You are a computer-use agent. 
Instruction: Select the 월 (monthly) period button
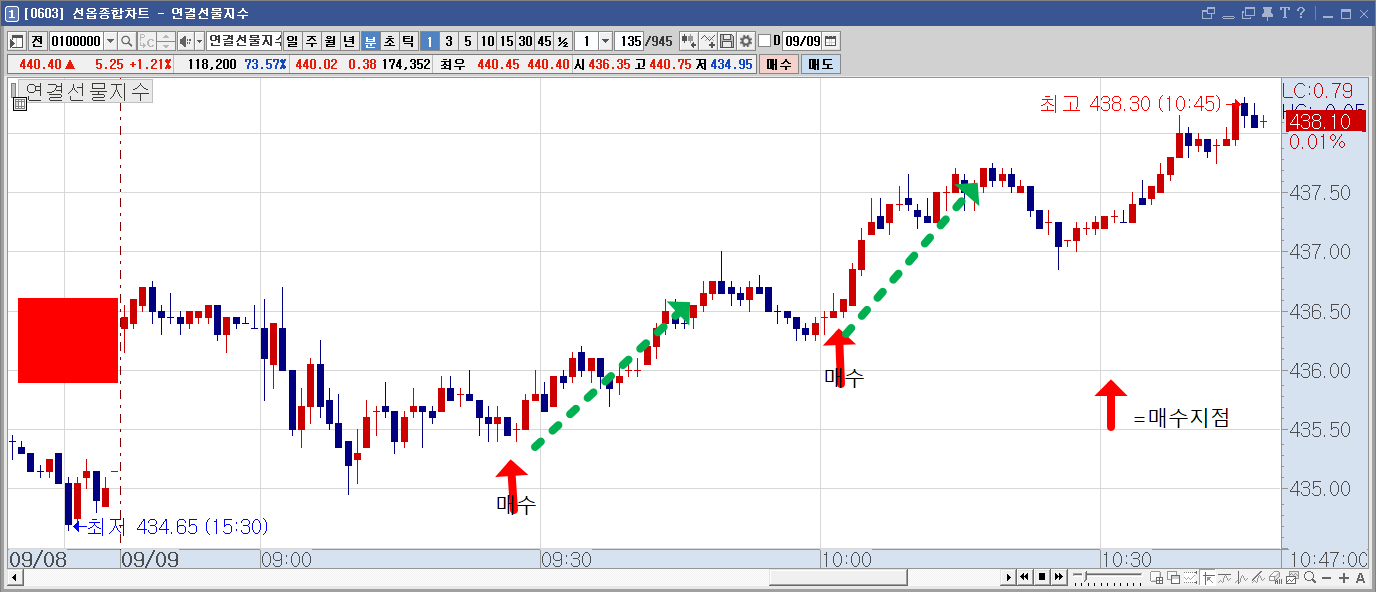[x=330, y=41]
